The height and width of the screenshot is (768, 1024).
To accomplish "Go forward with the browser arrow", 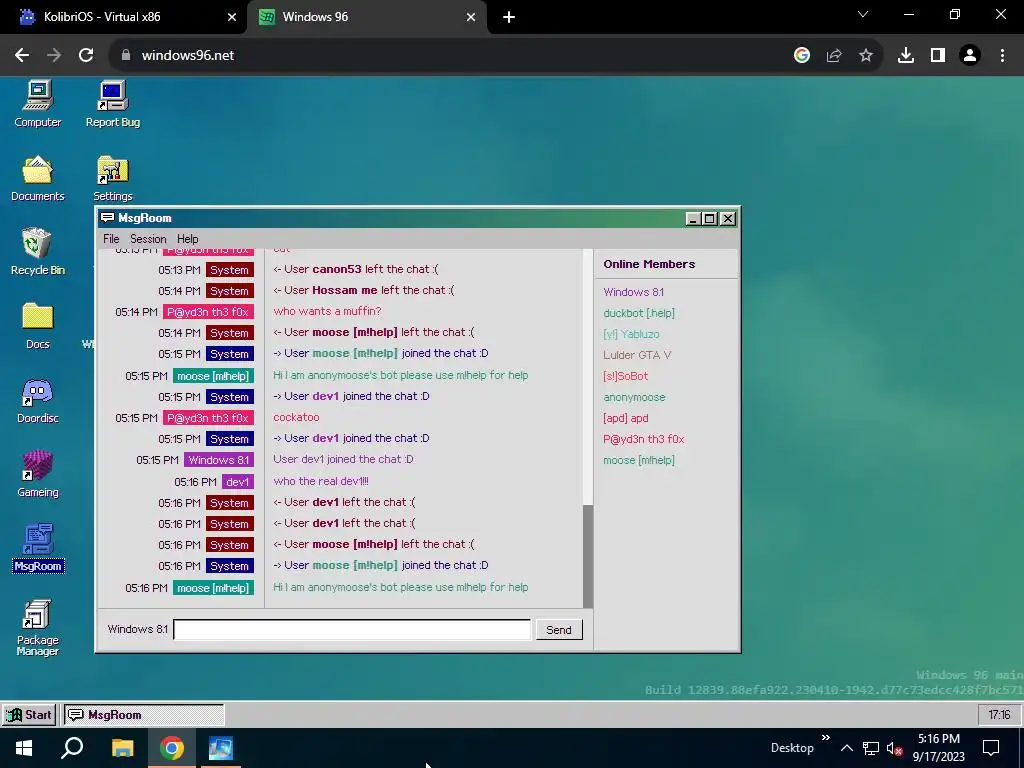I will pyautogui.click(x=54, y=55).
